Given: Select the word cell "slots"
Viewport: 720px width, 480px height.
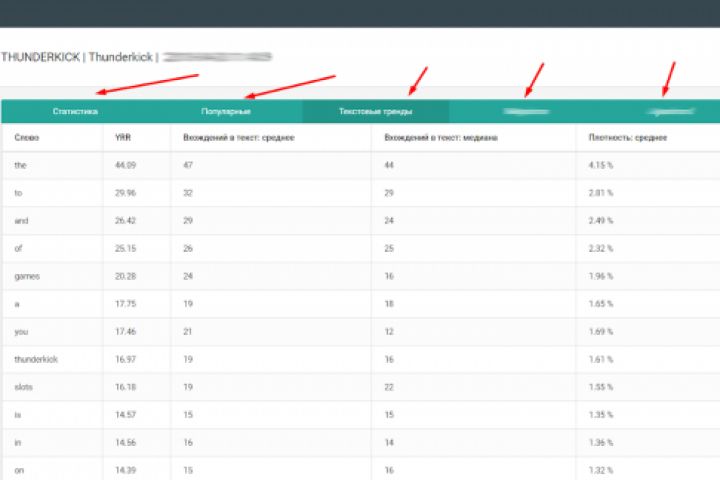Looking at the screenshot, I should click(23, 387).
